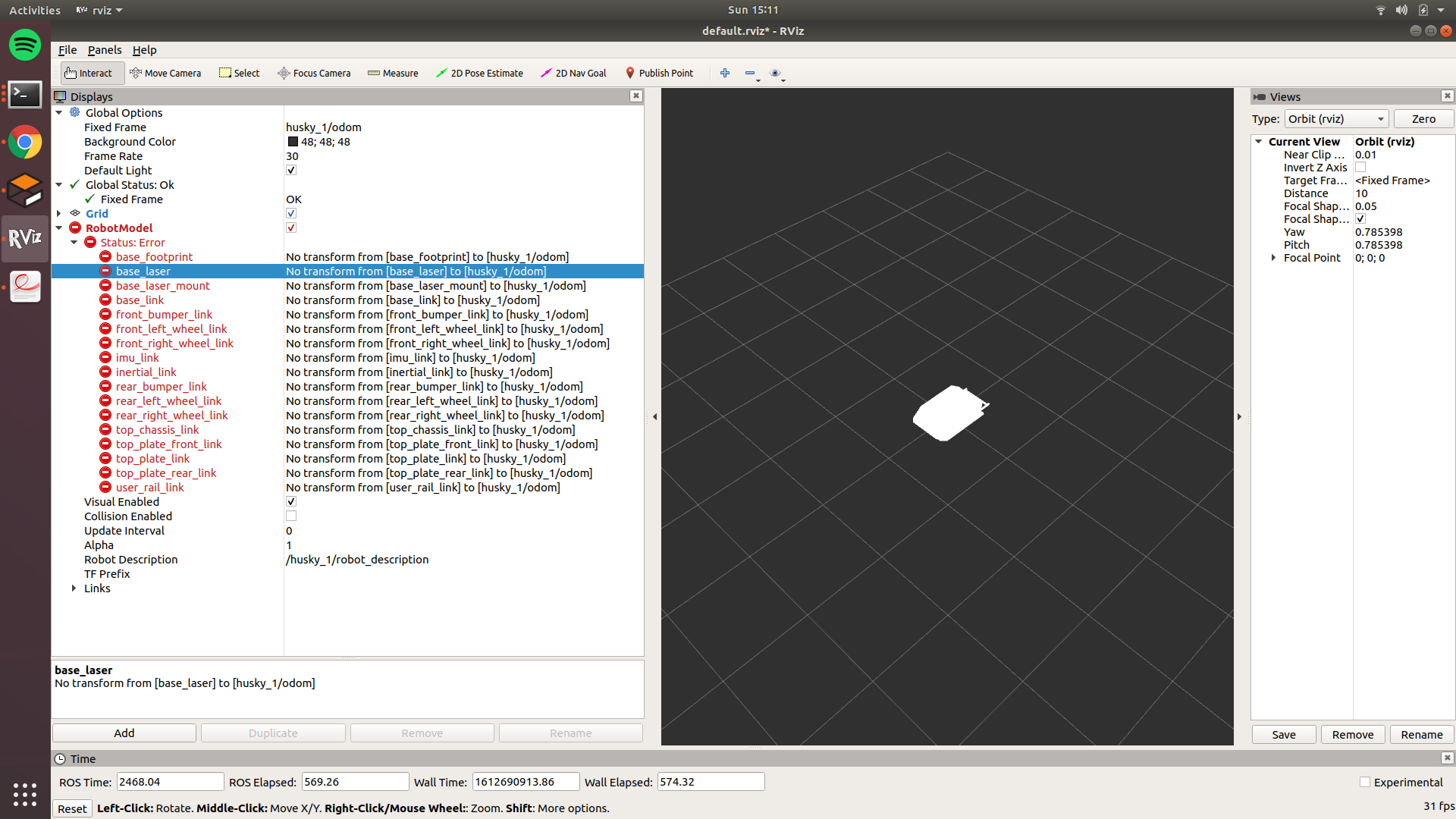The width and height of the screenshot is (1456, 819).
Task: Expand the Focal Point property
Action: [1274, 257]
